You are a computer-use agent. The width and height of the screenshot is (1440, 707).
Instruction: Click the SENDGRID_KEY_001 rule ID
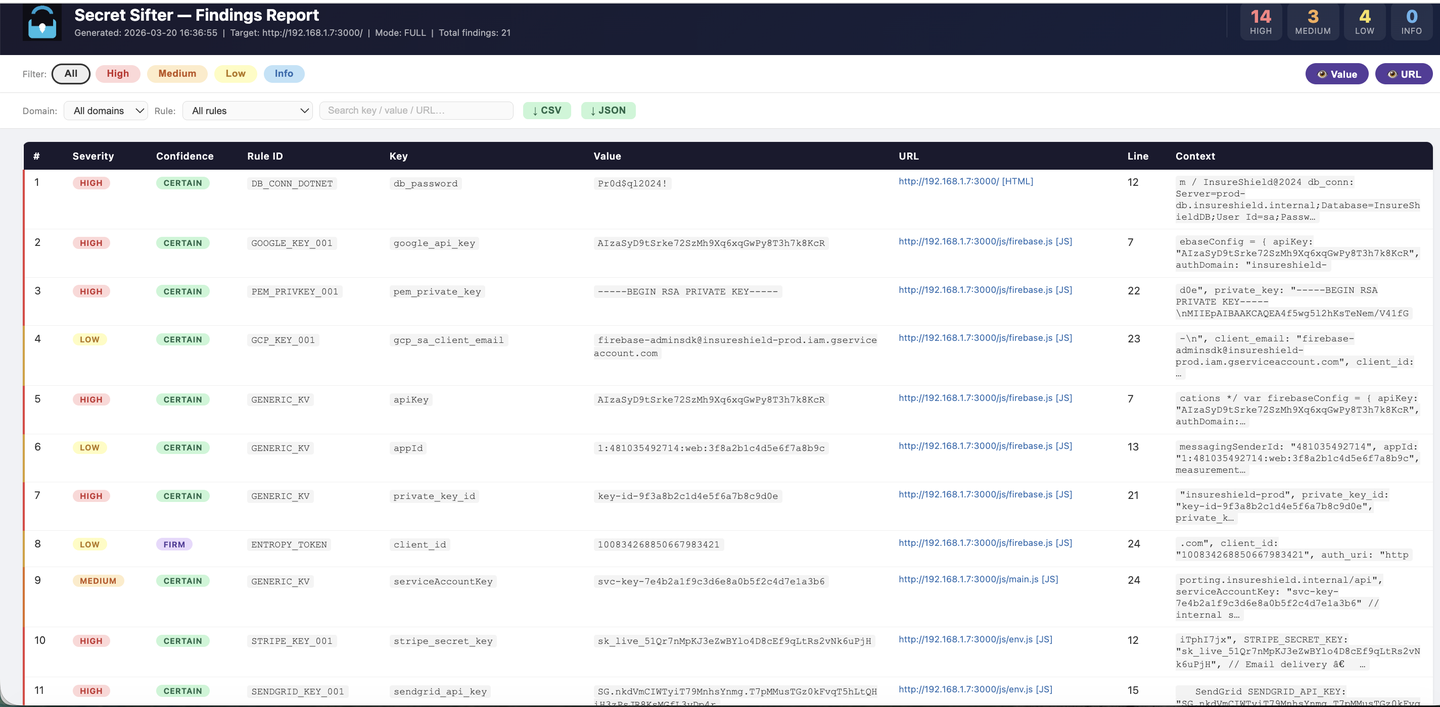coord(298,691)
